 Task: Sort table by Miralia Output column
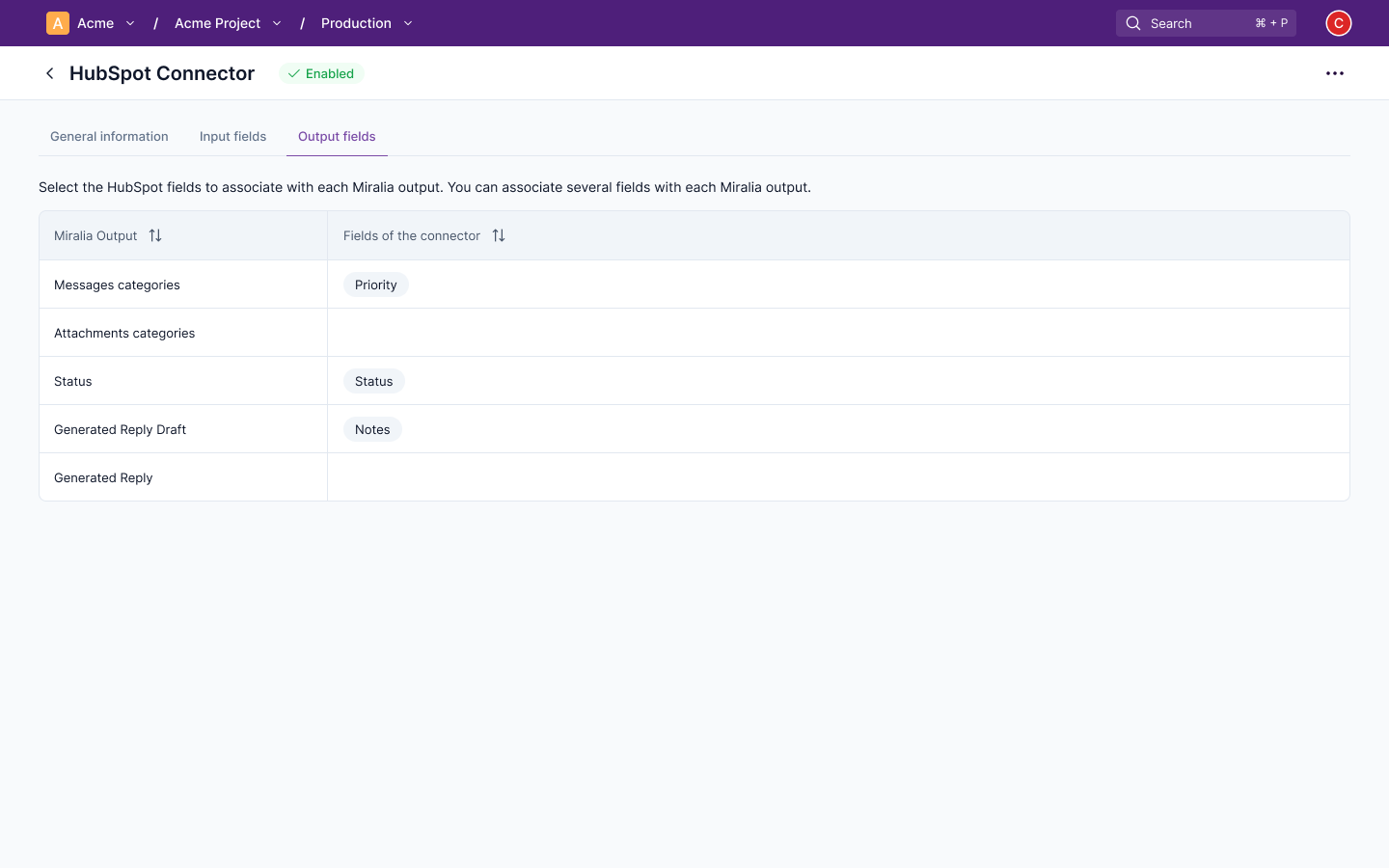pyautogui.click(x=155, y=235)
